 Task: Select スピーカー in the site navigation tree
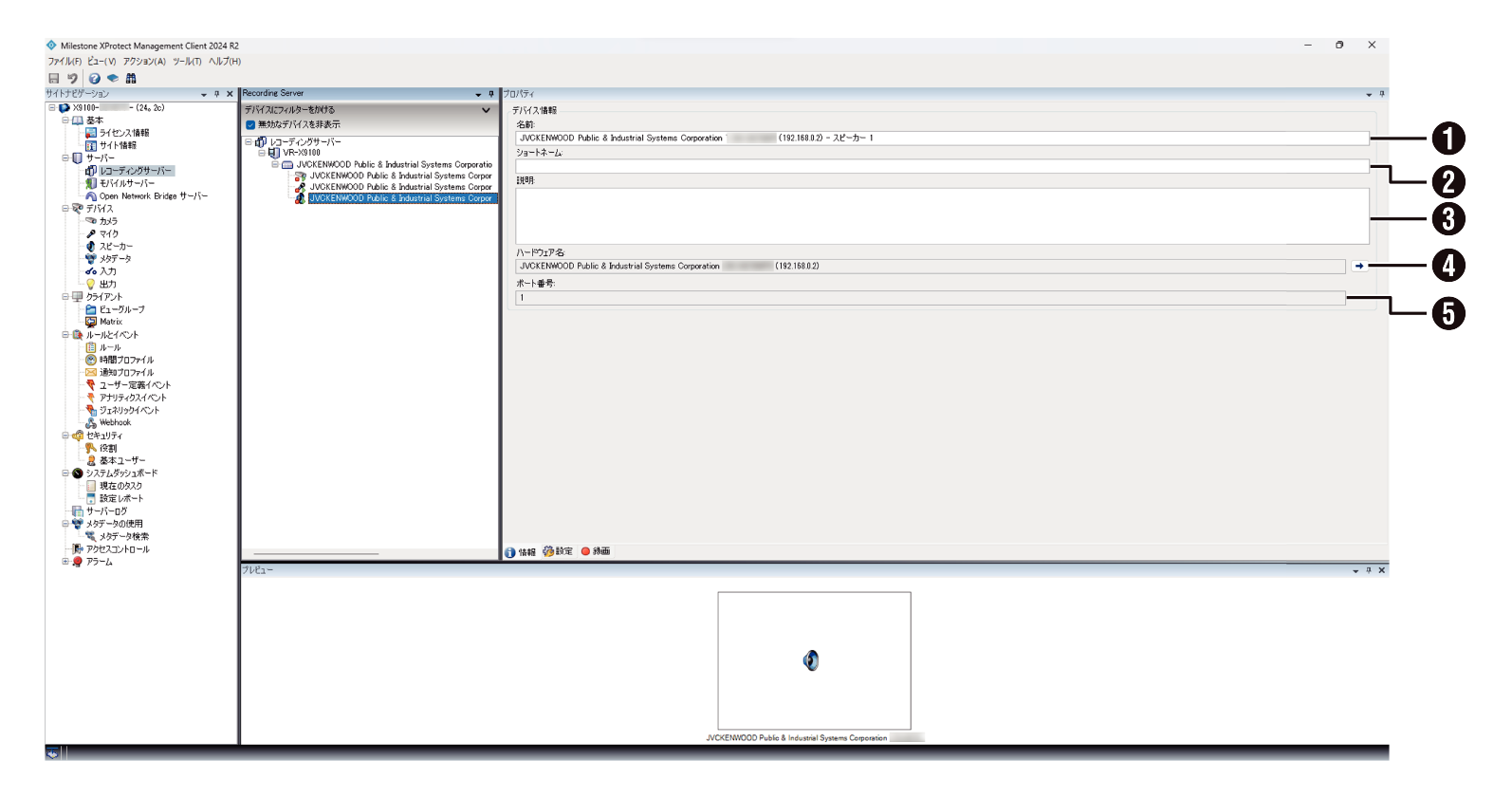tap(116, 247)
